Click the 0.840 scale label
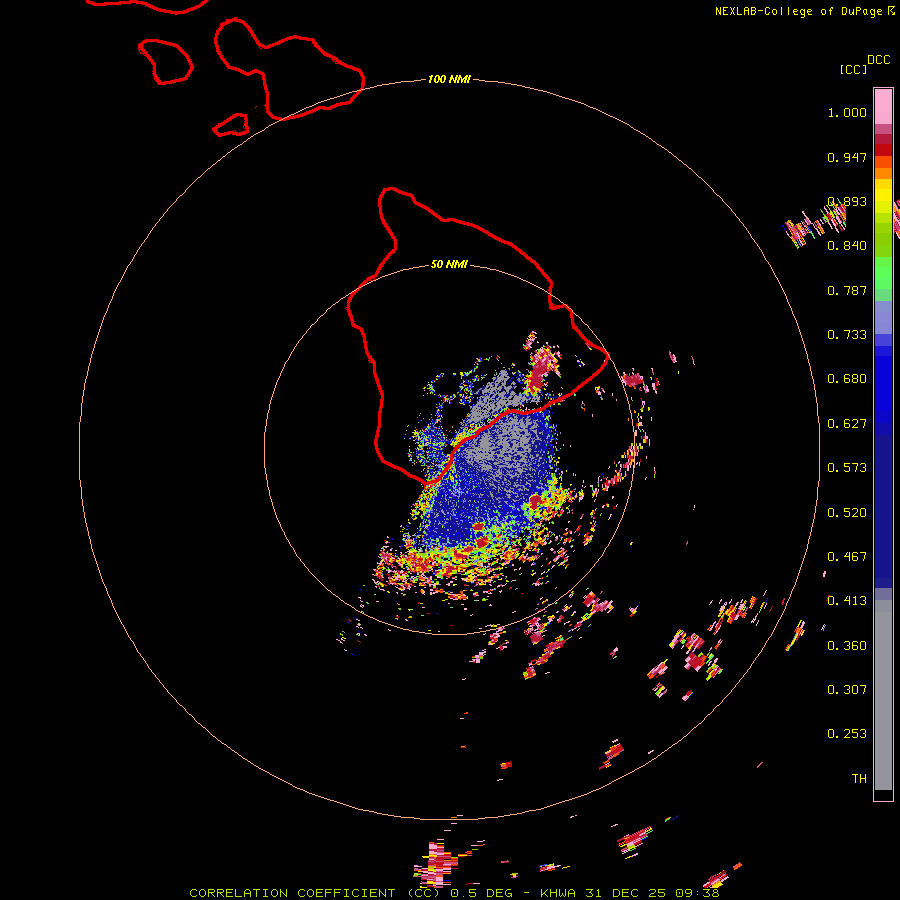Screen dimensions: 900x900 [847, 246]
